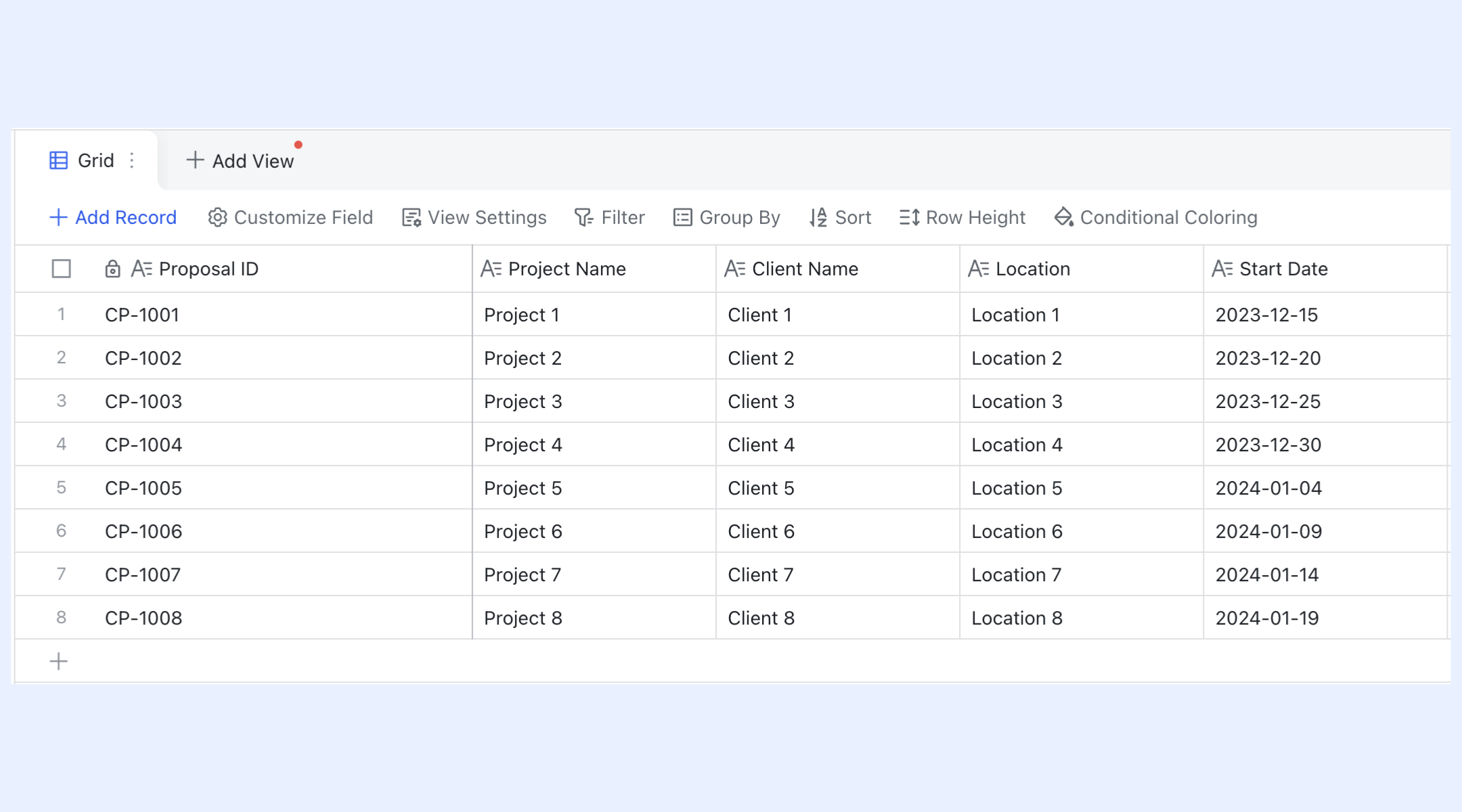Select the Location 1 cell
The height and width of the screenshot is (812, 1462).
[x=1082, y=315]
